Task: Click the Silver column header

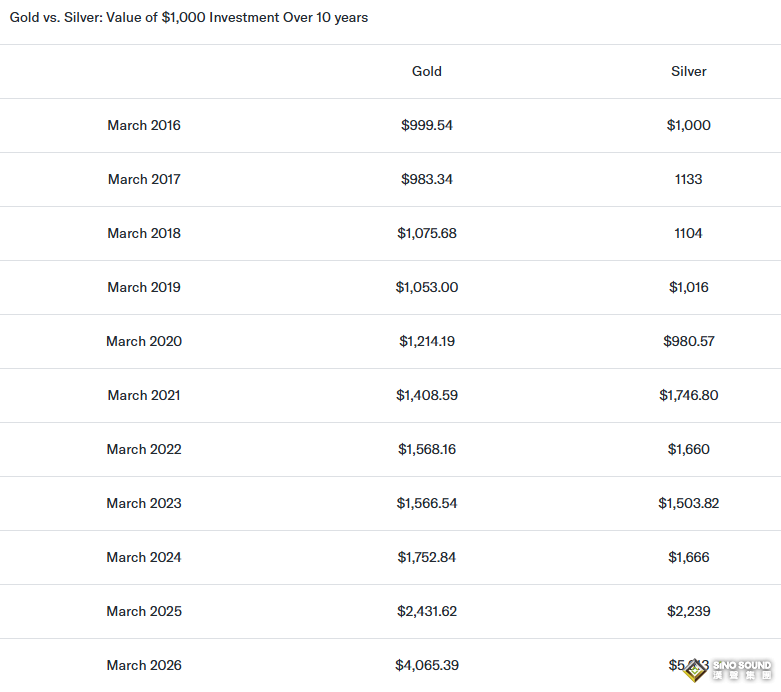Action: tap(689, 71)
